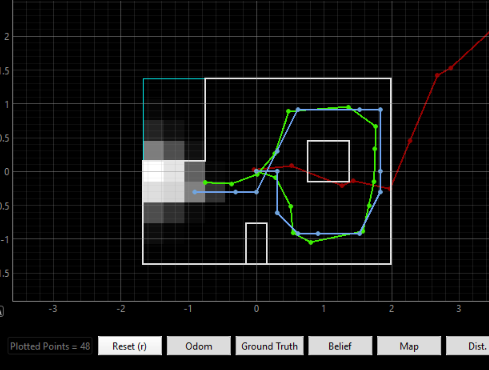Click the cyan top edge of the map

(174, 79)
